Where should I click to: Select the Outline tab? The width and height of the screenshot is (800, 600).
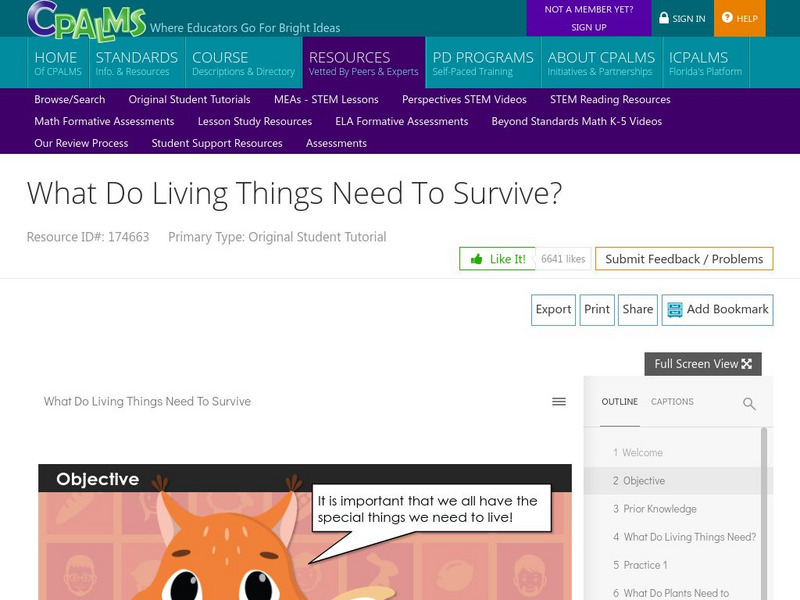pyautogui.click(x=618, y=401)
